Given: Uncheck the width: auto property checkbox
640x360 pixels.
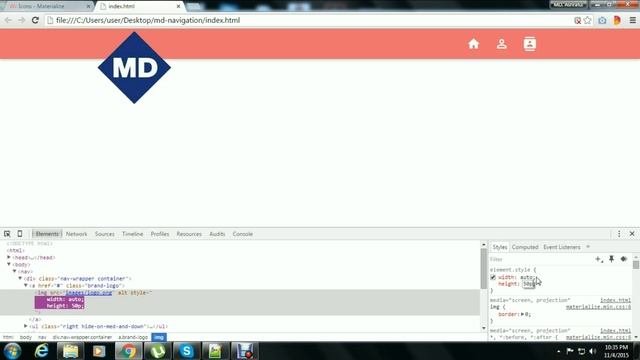Looking at the screenshot, I should (x=493, y=277).
